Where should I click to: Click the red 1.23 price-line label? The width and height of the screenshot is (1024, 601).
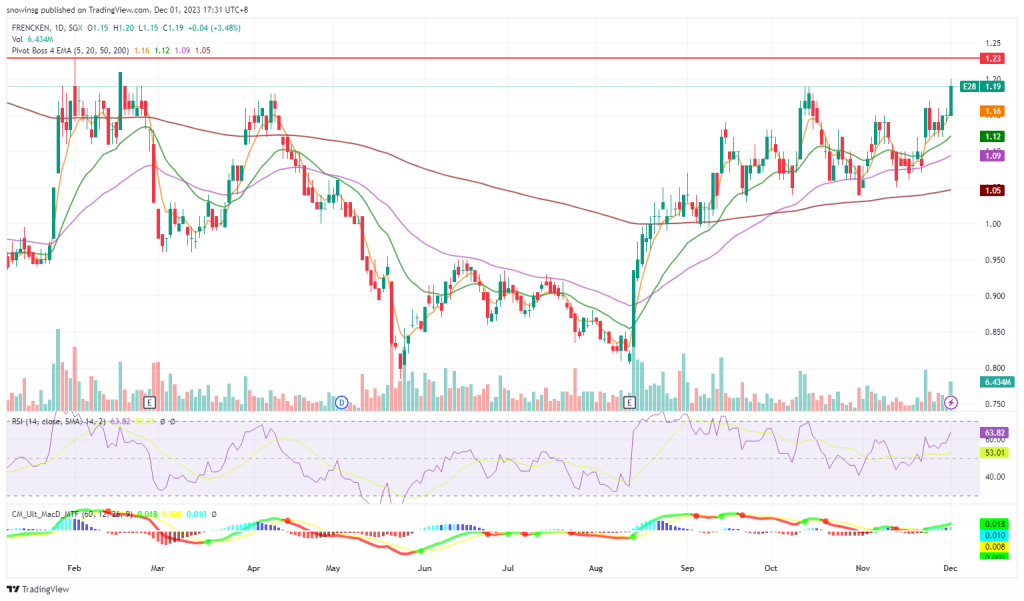pyautogui.click(x=993, y=59)
